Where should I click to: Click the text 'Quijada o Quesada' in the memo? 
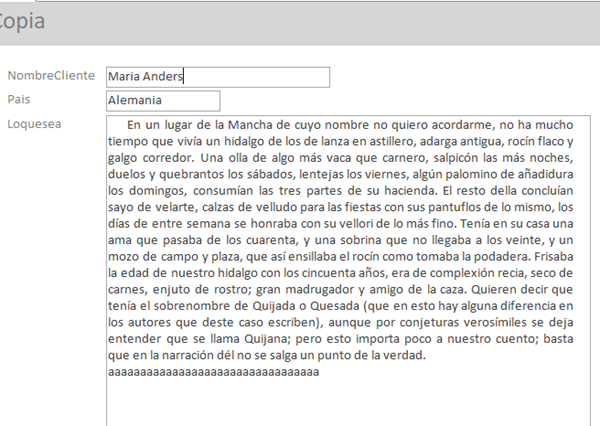pos(306,306)
